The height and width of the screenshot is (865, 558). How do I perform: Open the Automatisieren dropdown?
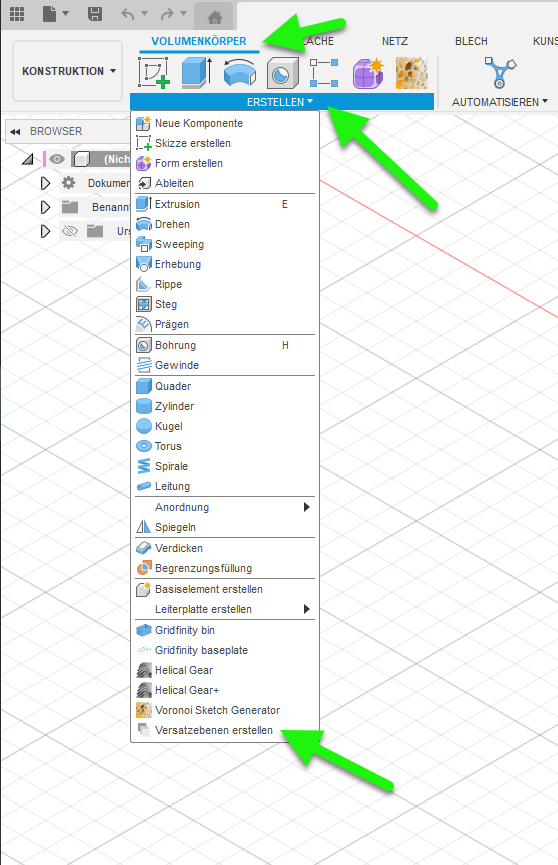pyautogui.click(x=500, y=102)
